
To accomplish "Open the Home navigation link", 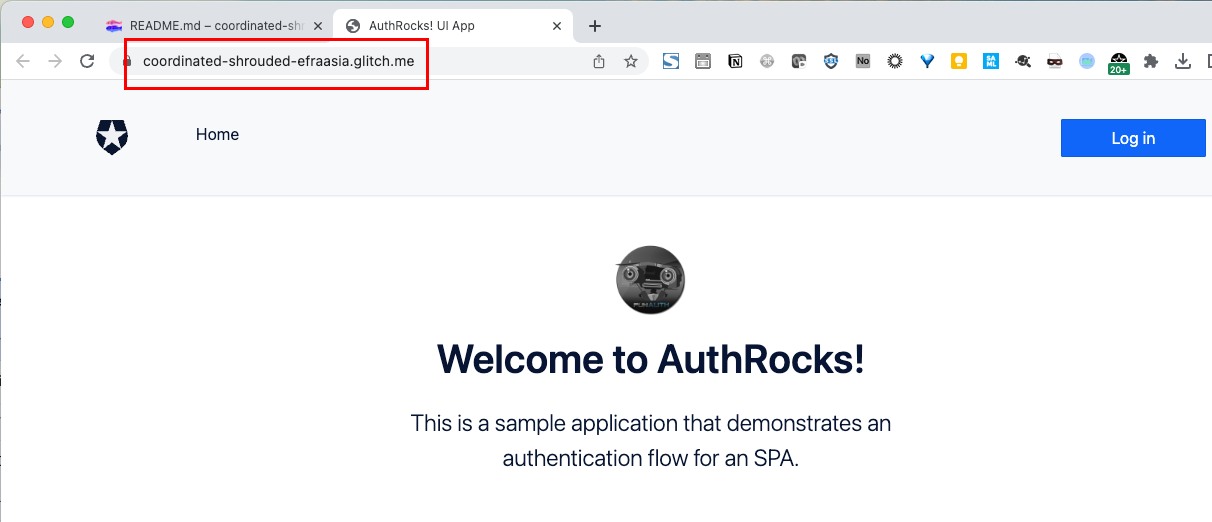I will 217,135.
